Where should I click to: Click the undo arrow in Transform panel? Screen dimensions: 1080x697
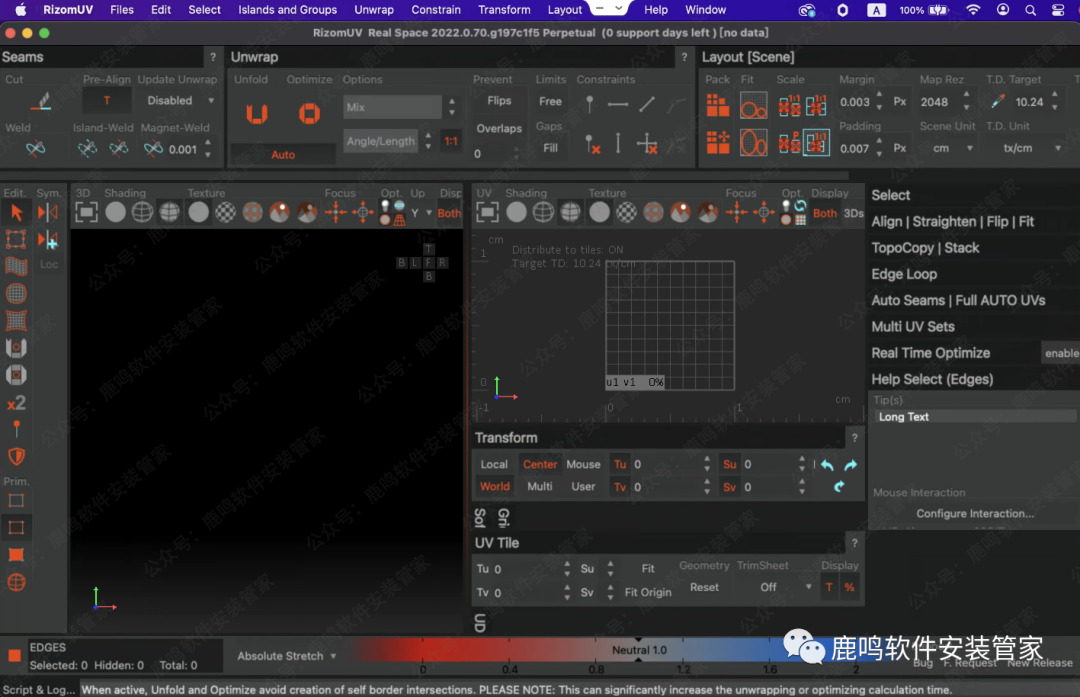click(x=827, y=465)
